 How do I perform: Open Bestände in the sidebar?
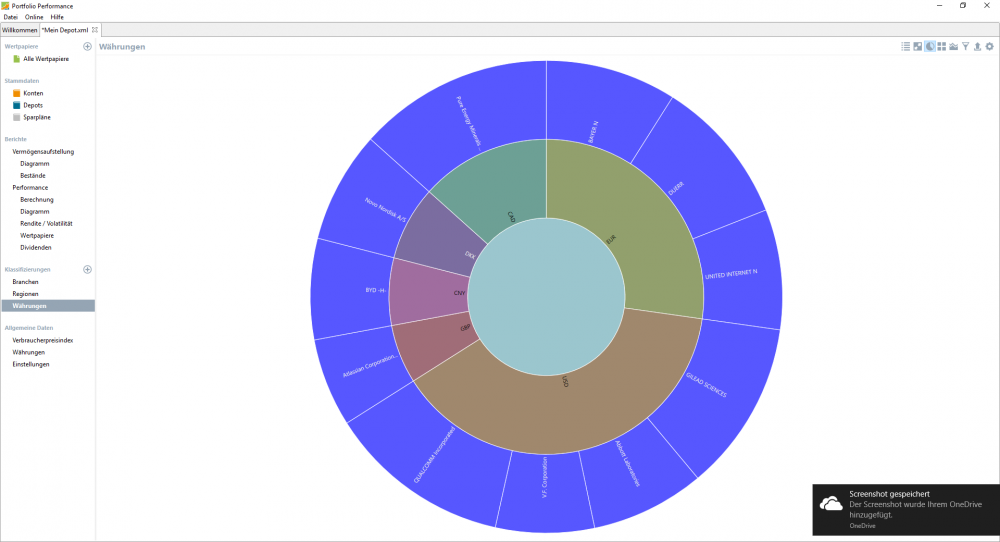tap(33, 175)
